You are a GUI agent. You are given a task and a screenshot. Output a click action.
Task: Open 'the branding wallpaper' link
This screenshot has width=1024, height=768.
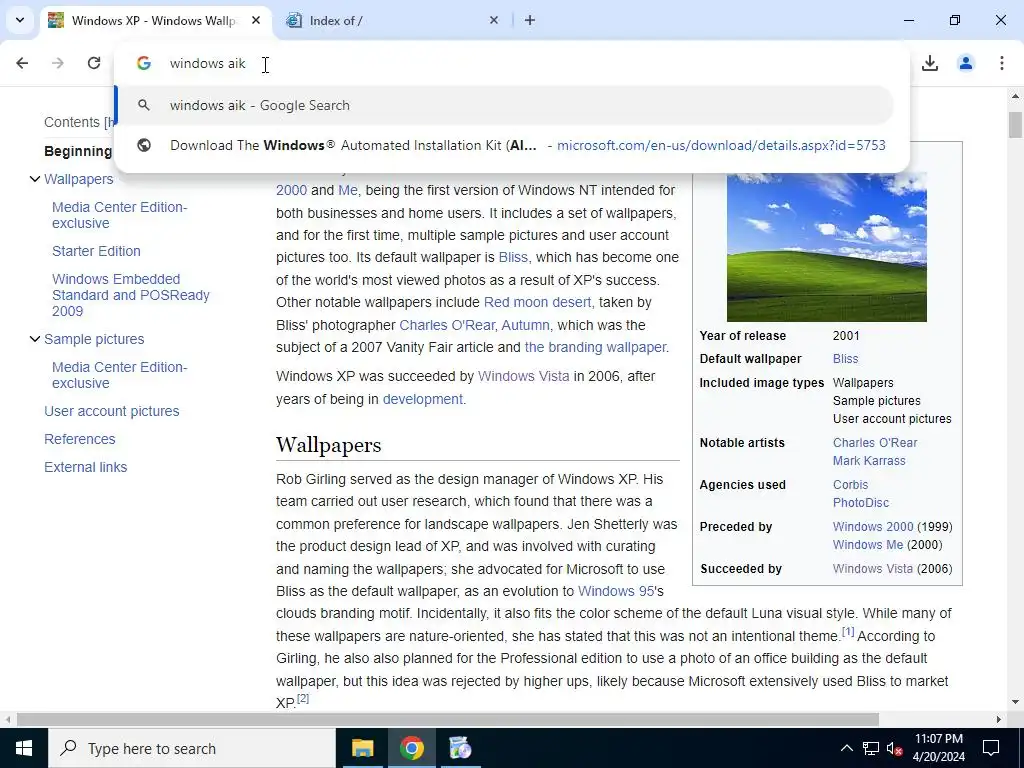595,347
